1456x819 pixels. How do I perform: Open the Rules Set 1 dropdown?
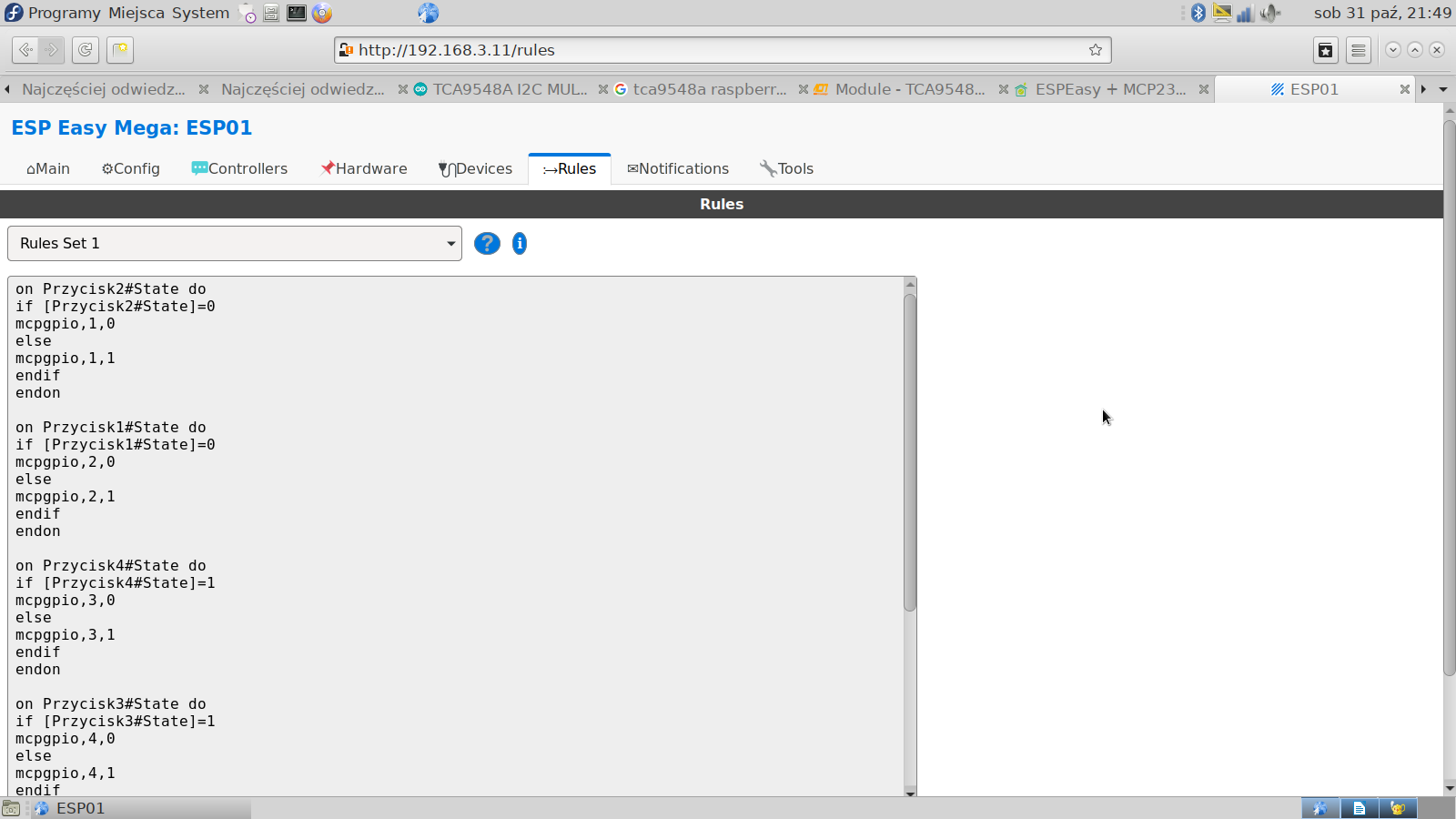coord(235,243)
